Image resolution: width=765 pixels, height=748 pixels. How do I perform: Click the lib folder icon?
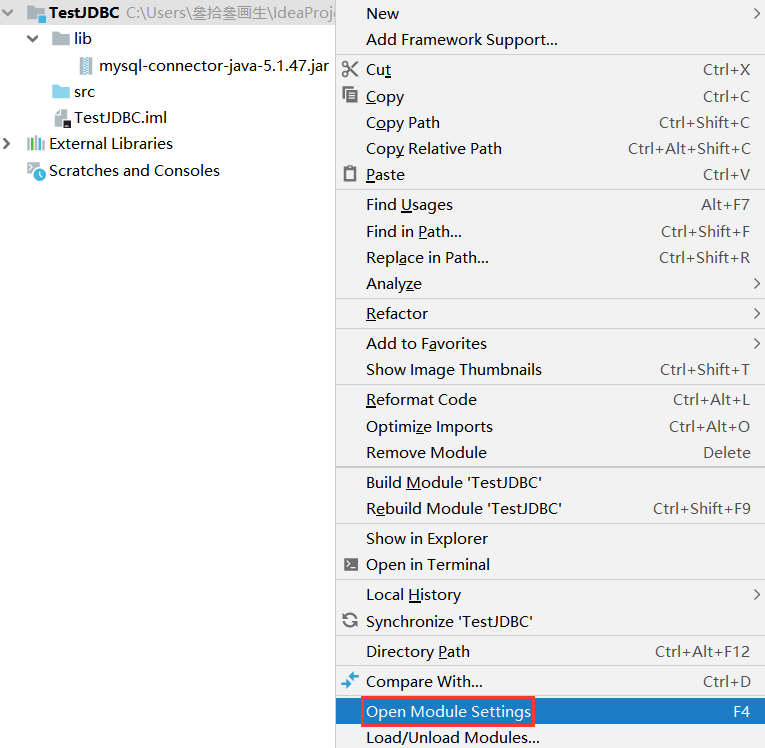click(60, 38)
